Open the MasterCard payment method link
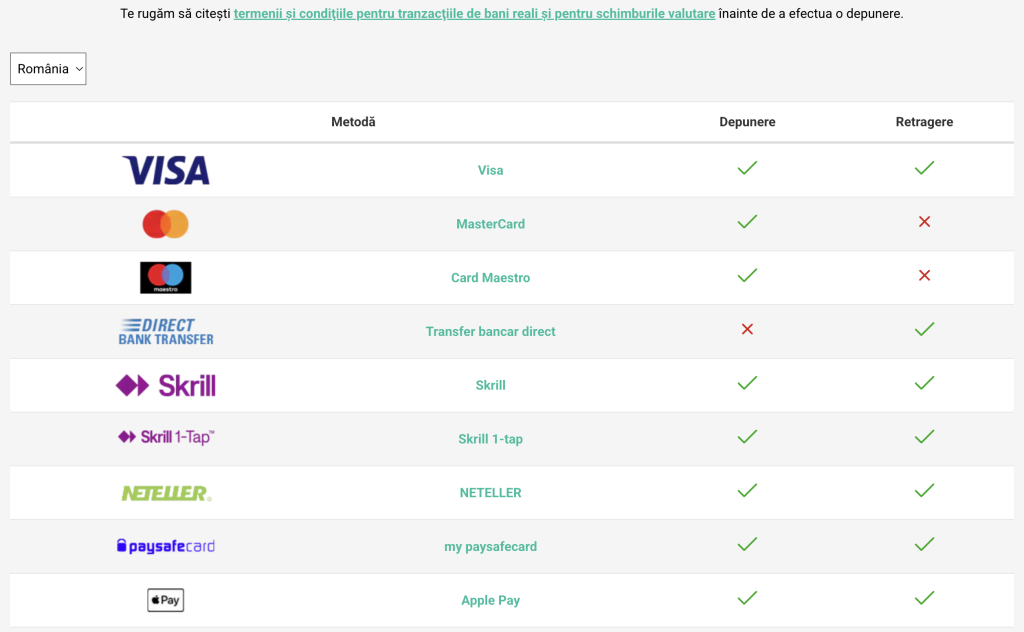 [x=490, y=224]
